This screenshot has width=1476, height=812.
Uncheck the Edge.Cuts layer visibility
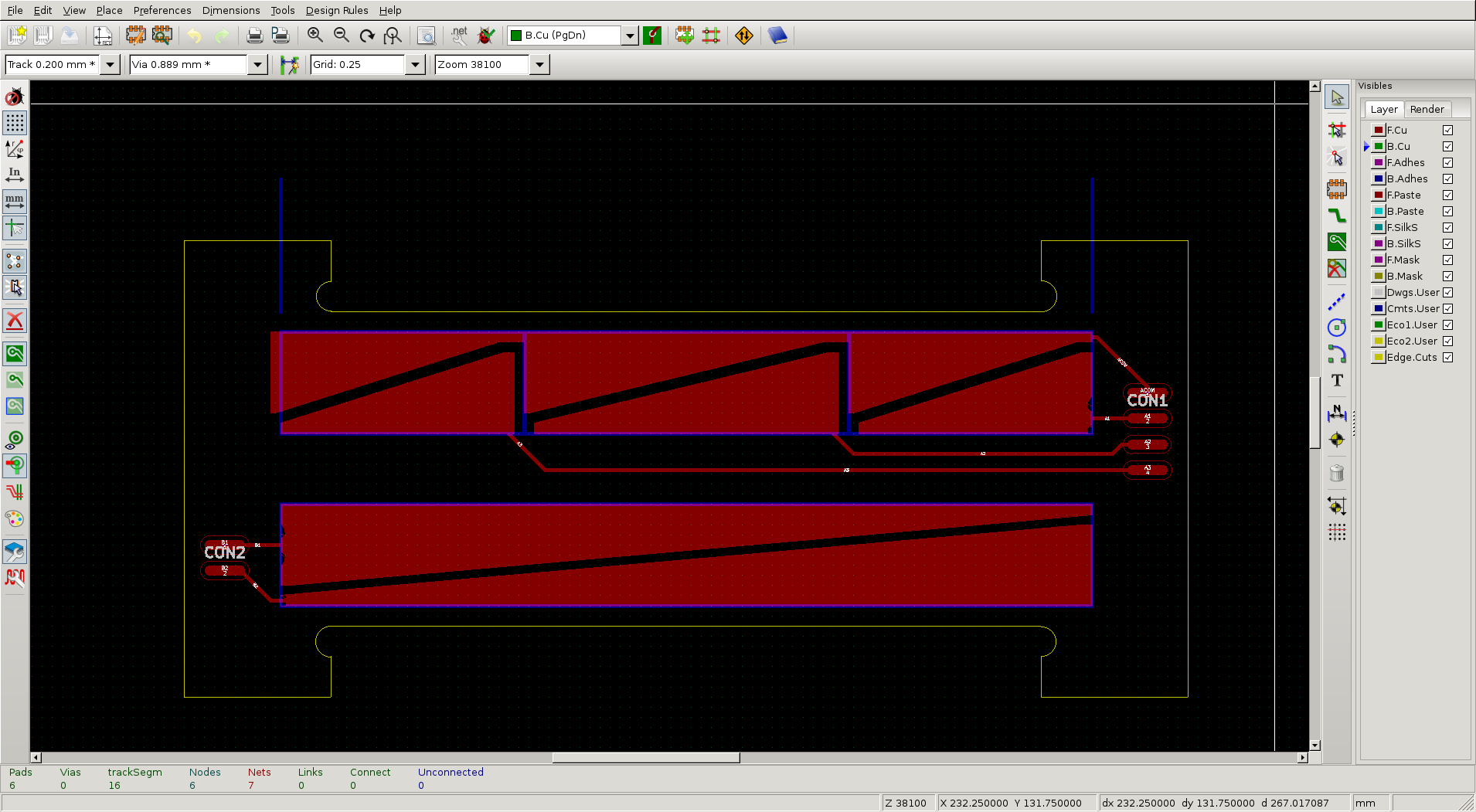coord(1447,358)
